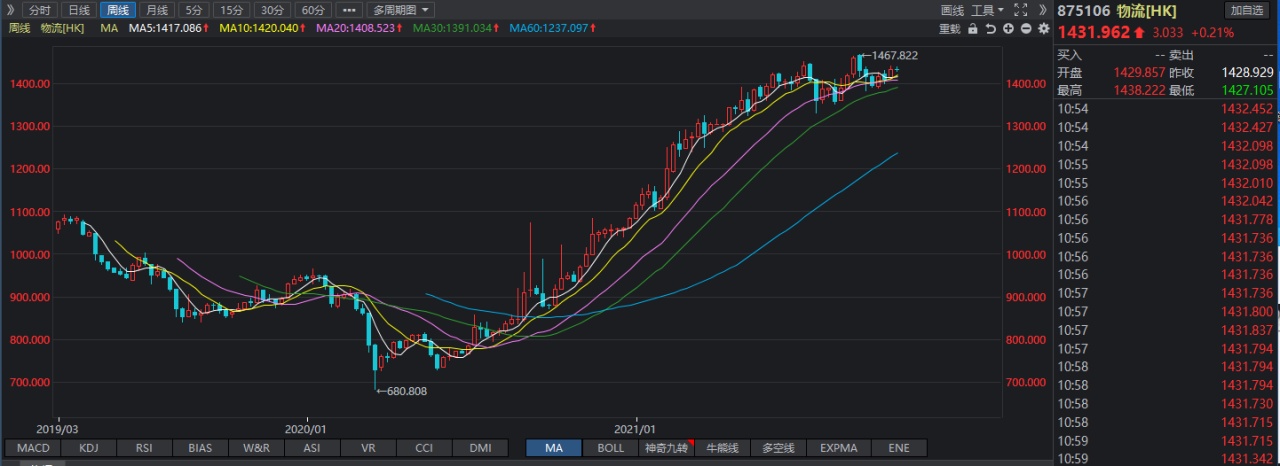Zoom in with the plus icon

tap(1008, 29)
